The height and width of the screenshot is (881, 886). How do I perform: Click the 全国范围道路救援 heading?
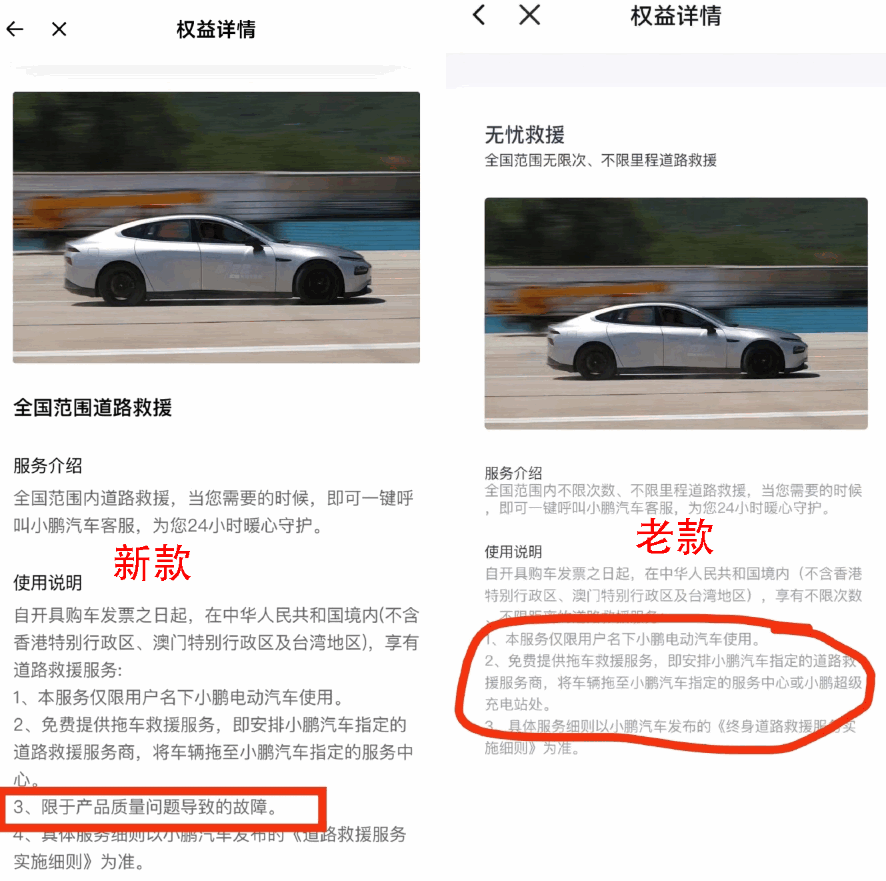click(93, 407)
